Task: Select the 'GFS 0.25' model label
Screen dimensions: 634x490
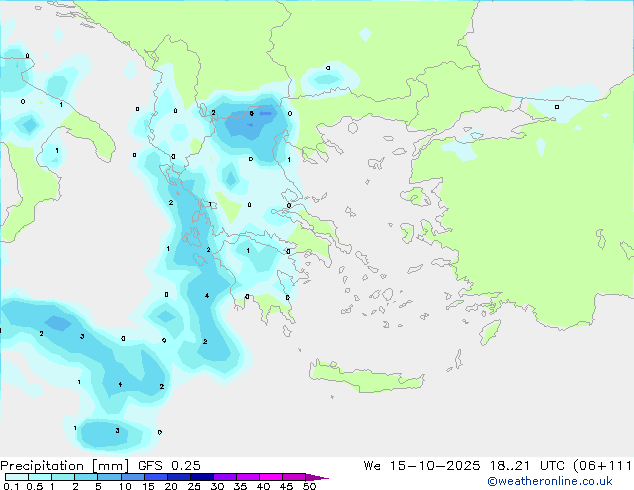Action: pyautogui.click(x=169, y=466)
